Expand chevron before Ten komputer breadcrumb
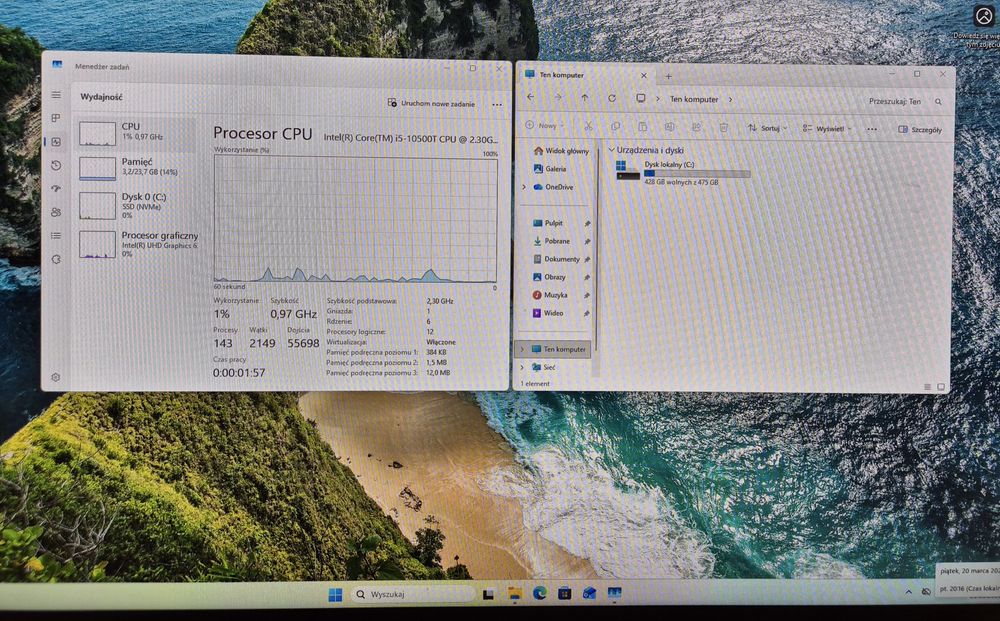The height and width of the screenshot is (621, 1000). 658,99
